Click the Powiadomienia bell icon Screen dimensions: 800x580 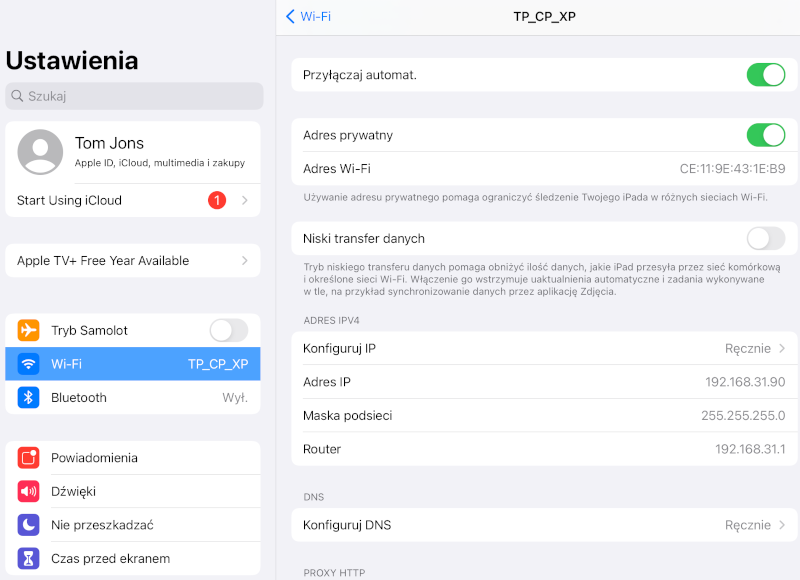(x=28, y=458)
